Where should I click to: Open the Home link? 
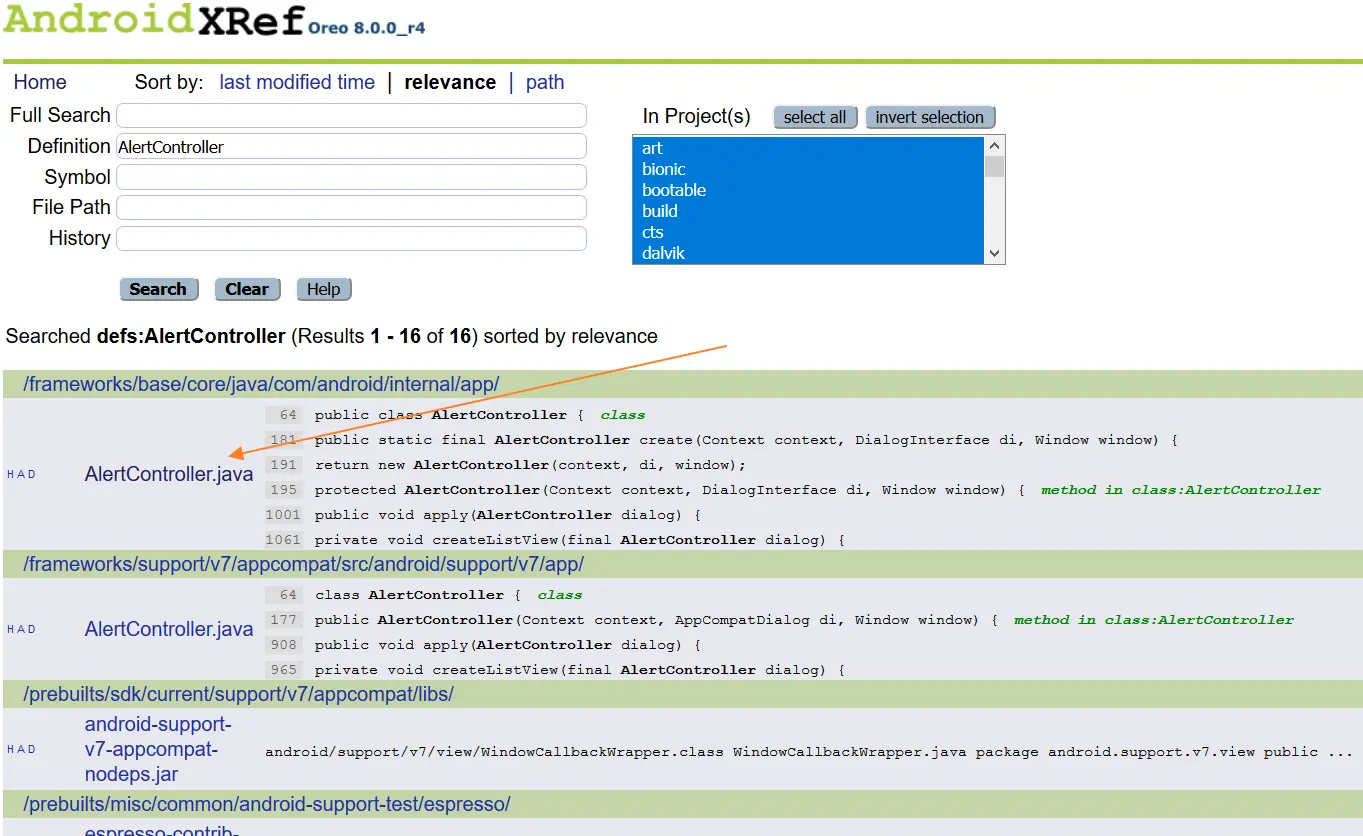[40, 82]
